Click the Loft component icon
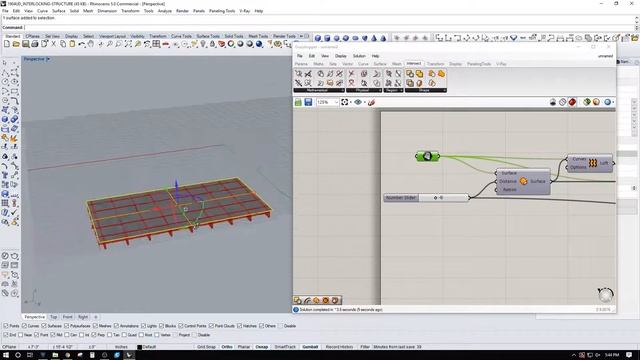640x360 pixels. 593,163
